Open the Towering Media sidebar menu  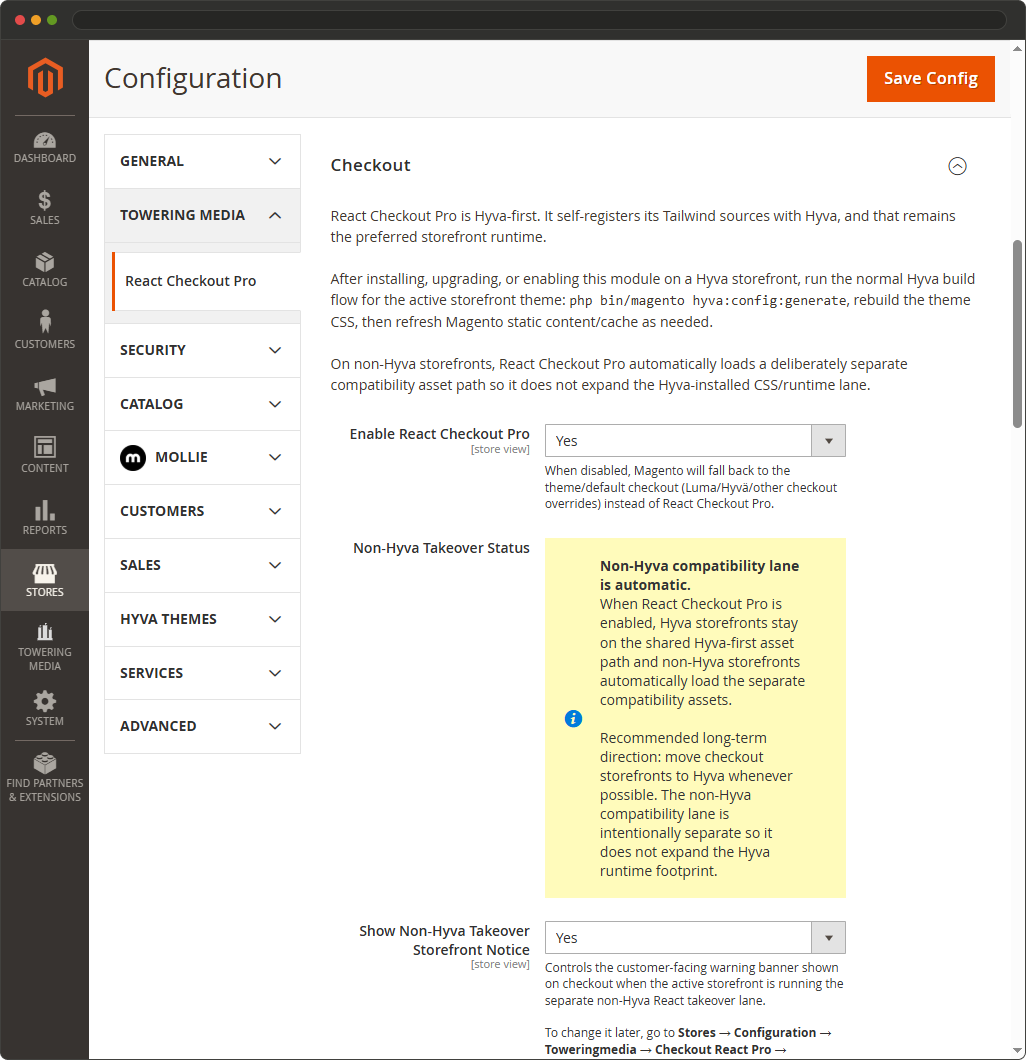coord(45,647)
